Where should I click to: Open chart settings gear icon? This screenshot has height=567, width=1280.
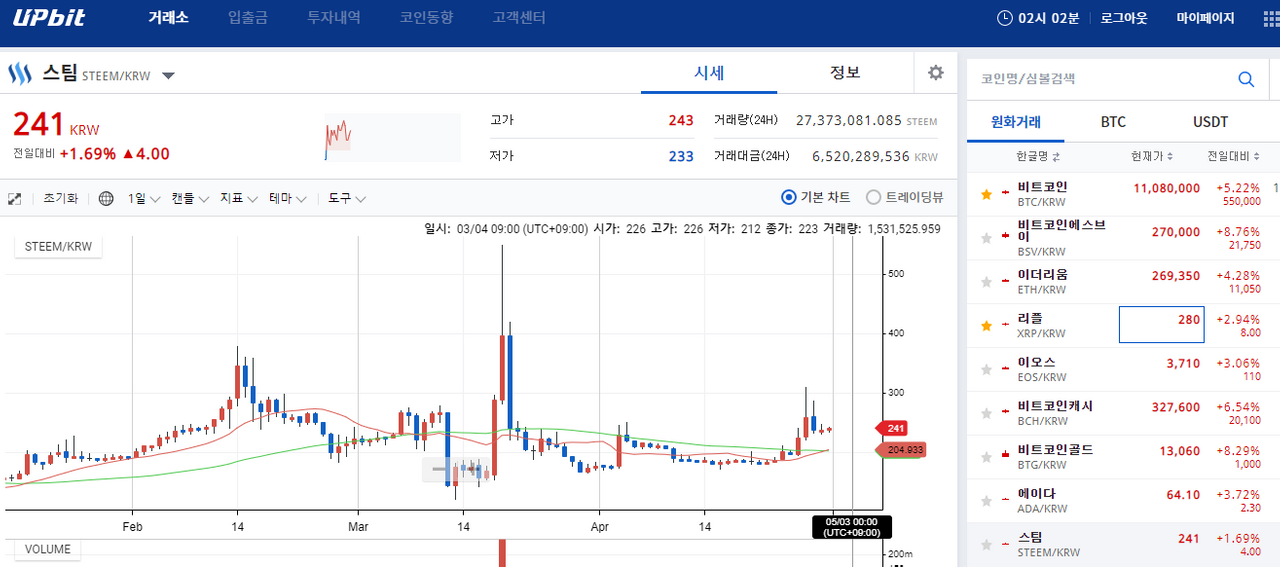coord(935,72)
